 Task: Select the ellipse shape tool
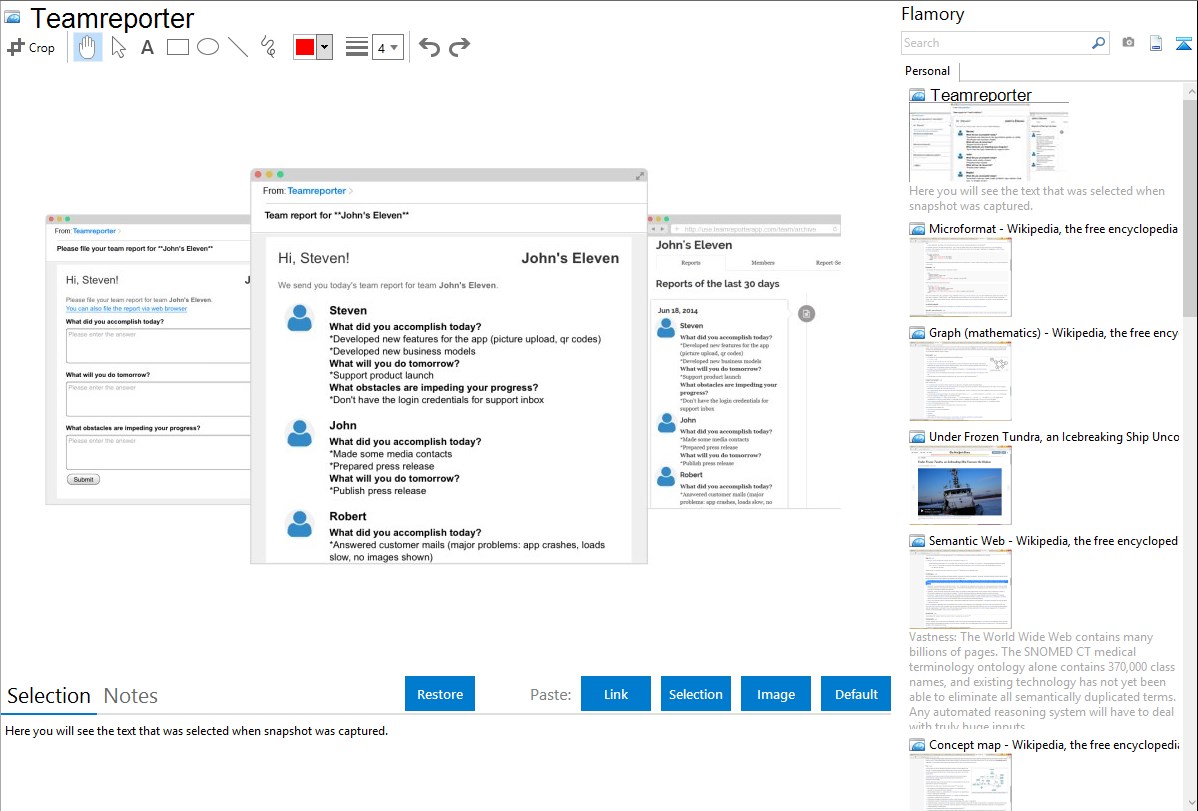(208, 47)
